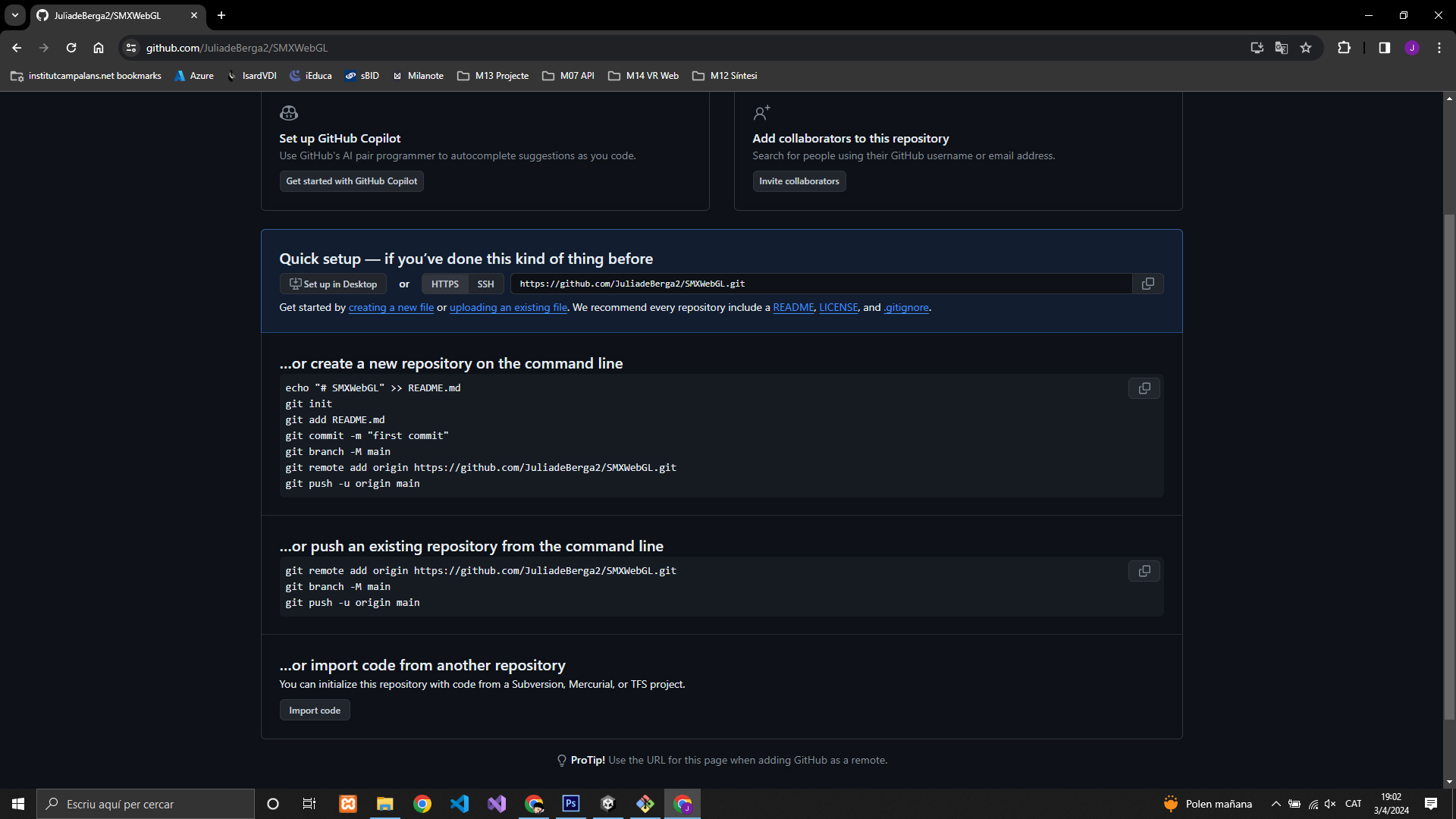Image resolution: width=1456 pixels, height=819 pixels.
Task: Switch clone URL to SSH
Action: [485, 284]
